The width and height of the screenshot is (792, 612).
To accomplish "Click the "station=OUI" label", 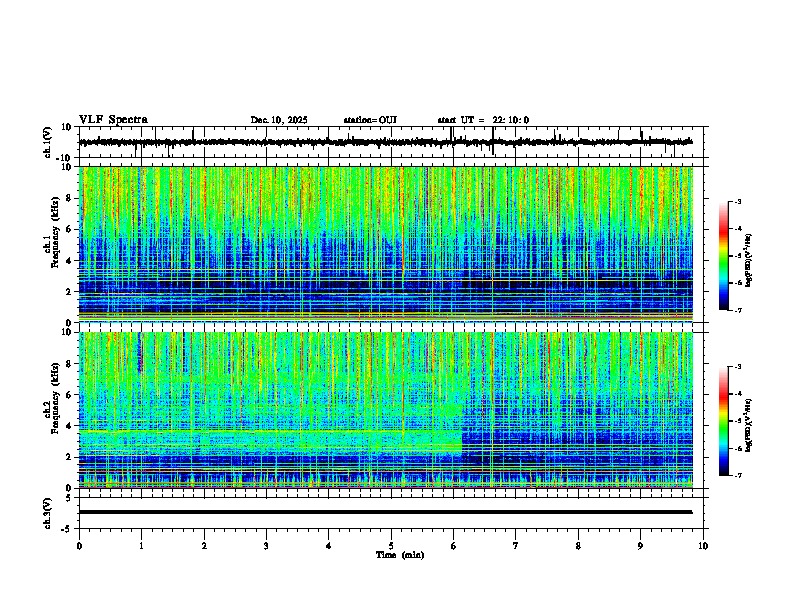I will [370, 120].
